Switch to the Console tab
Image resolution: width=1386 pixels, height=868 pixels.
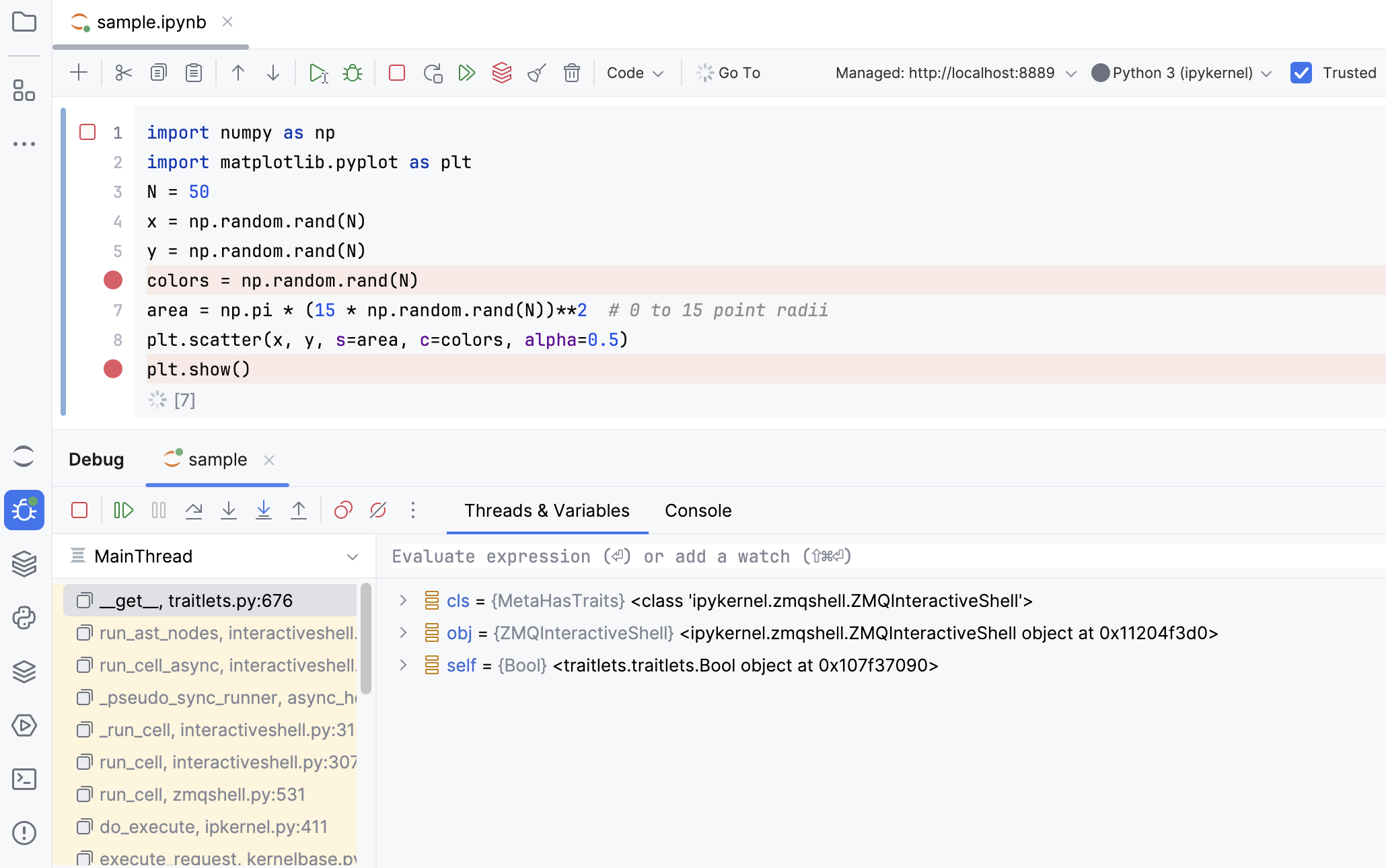coord(698,511)
